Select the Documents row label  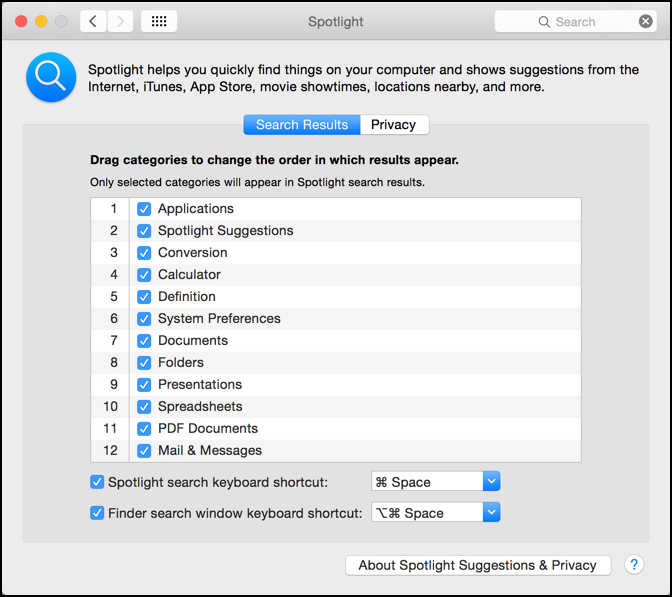[x=193, y=340]
